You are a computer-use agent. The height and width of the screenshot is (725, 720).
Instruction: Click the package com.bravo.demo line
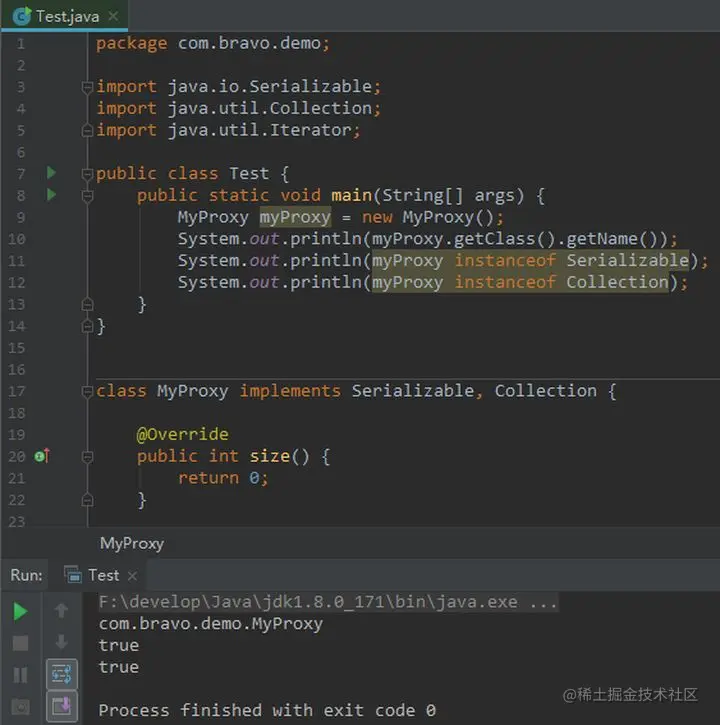[213, 43]
